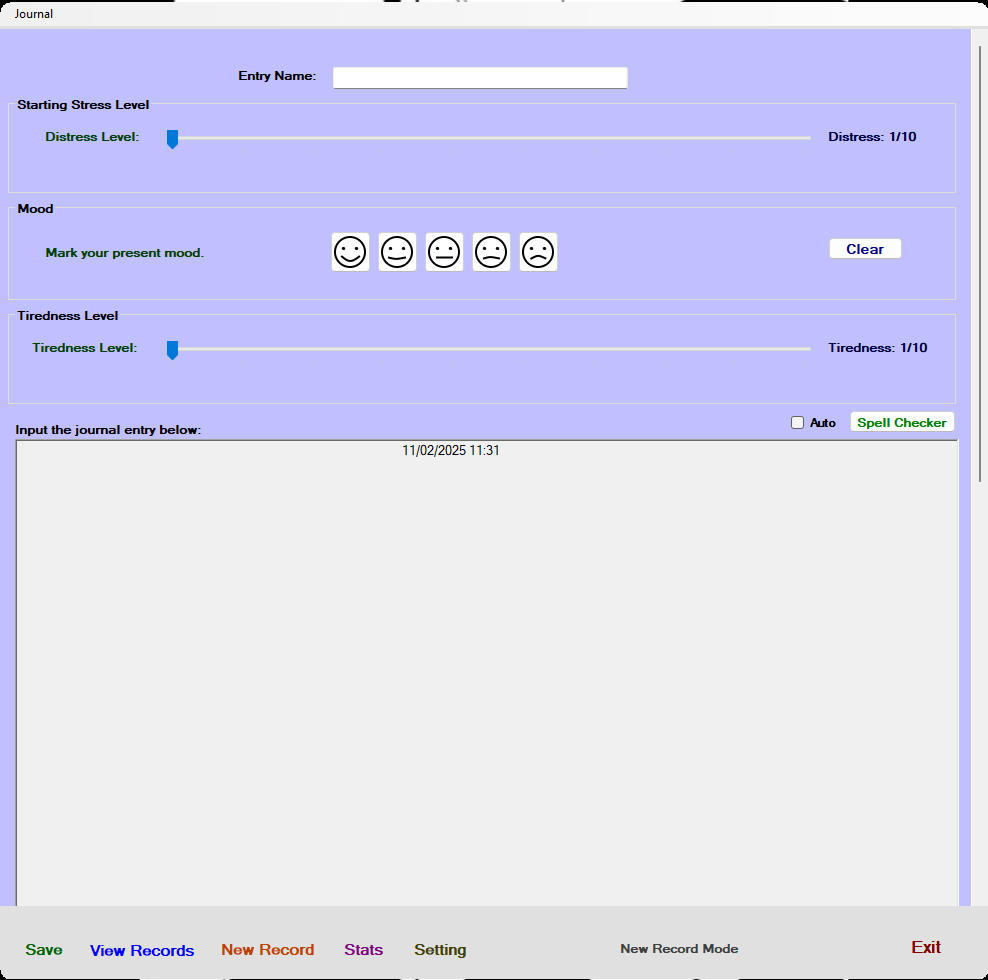Screen dimensions: 988x980
Task: Focus the Entry Name text field
Action: 480,78
